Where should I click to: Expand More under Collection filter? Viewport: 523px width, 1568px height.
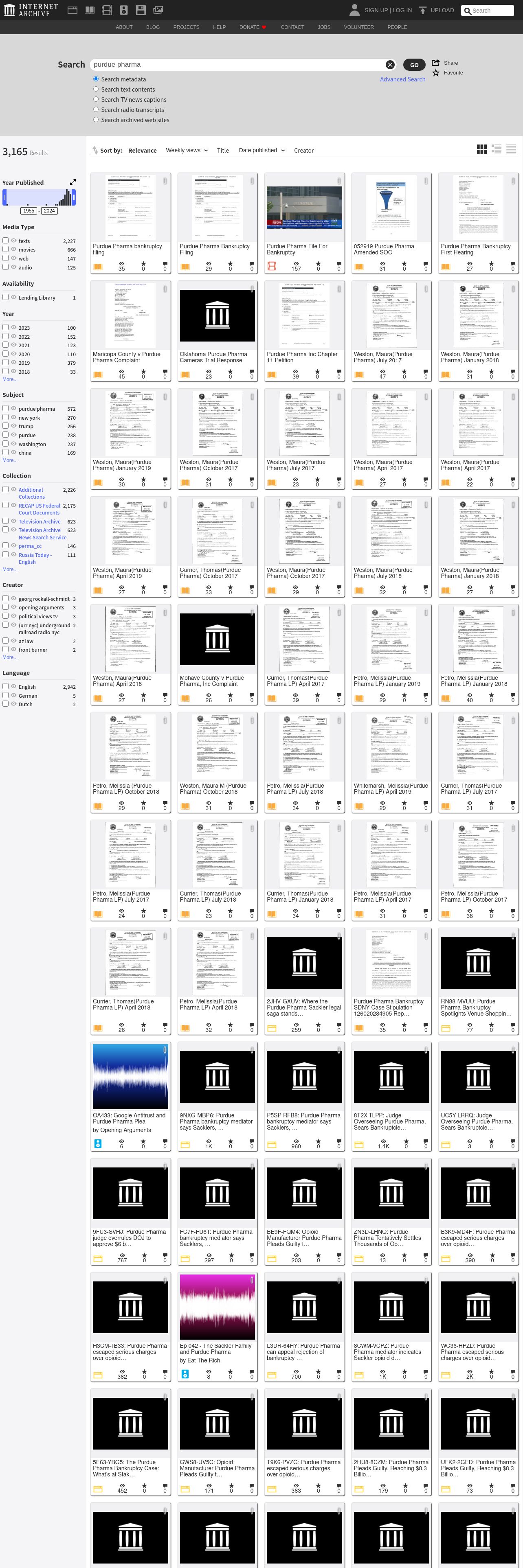pyautogui.click(x=10, y=570)
